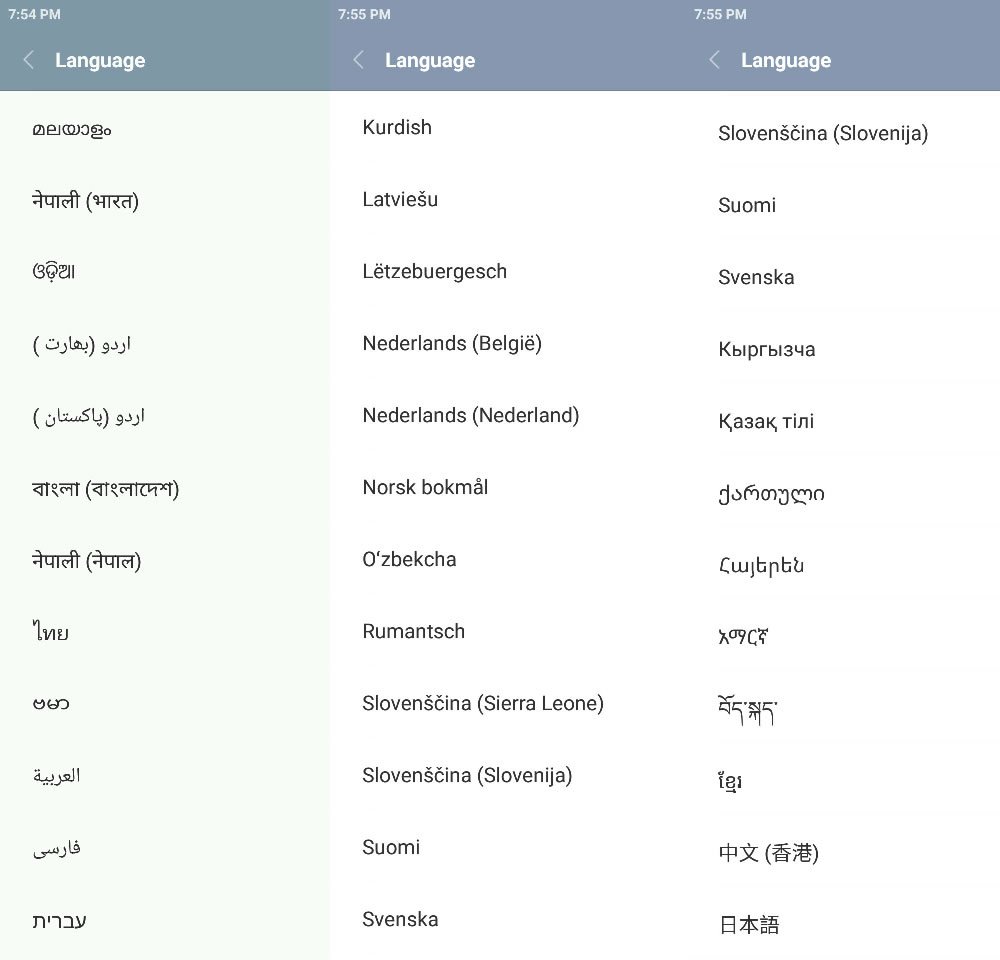Select Norsk bokmål
Image resolution: width=1000 pixels, height=960 pixels.
pos(424,487)
